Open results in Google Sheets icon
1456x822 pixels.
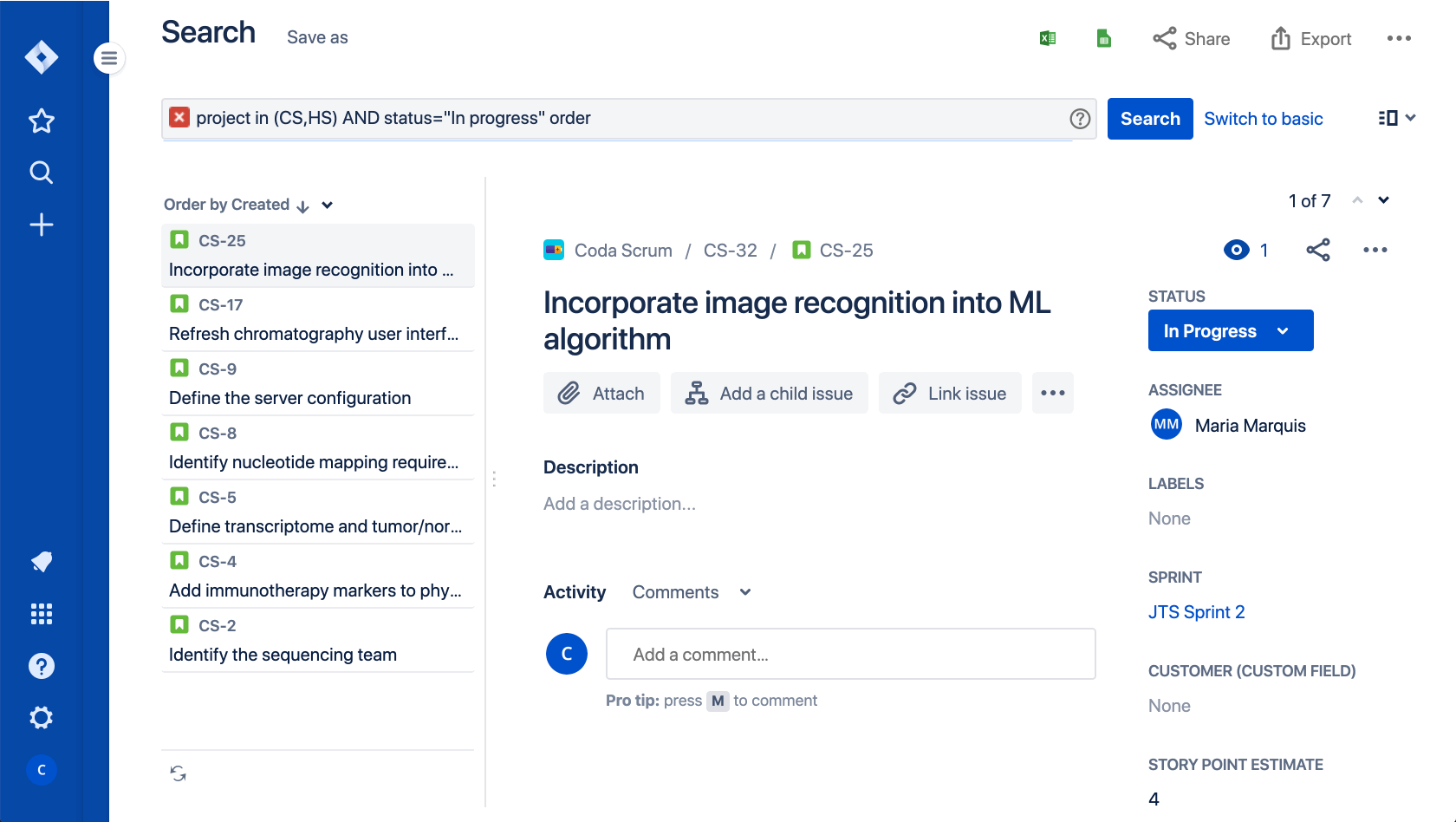[x=1103, y=38]
